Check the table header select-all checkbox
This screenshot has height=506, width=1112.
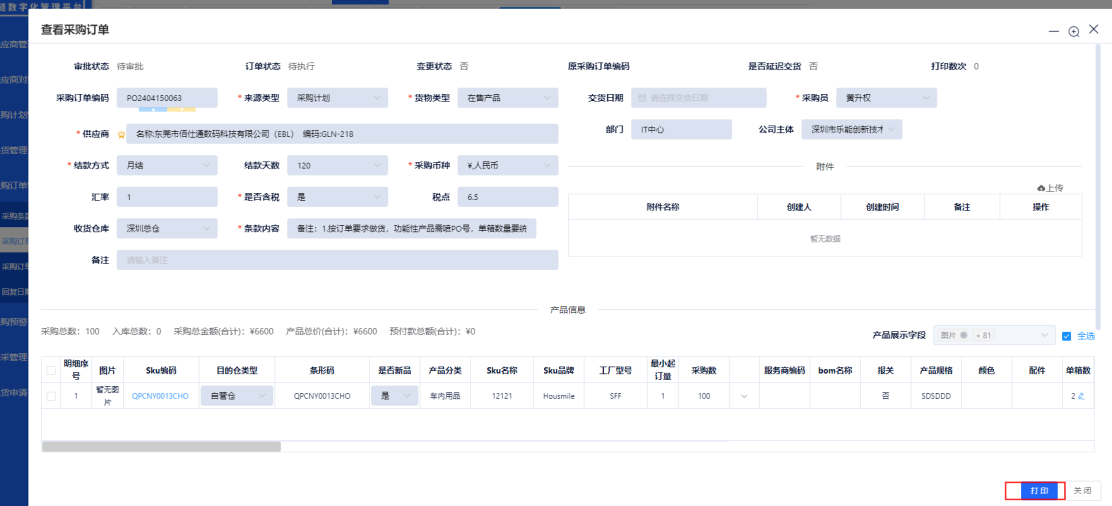[50, 370]
